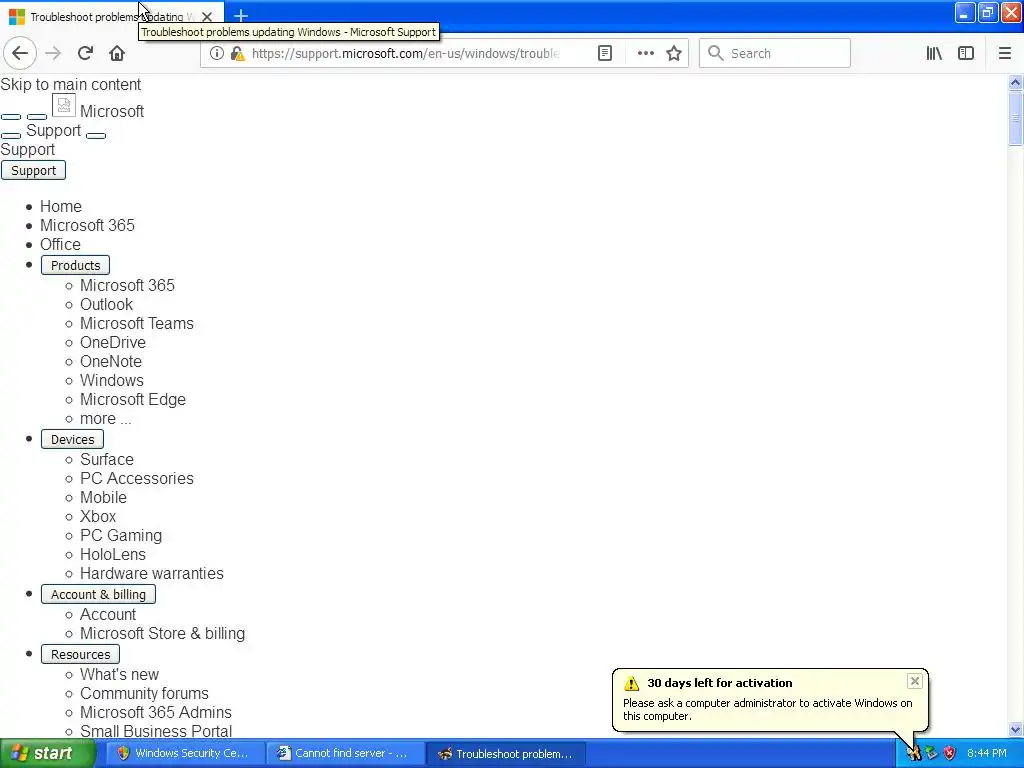
Task: Click the URL address field
Action: [405, 54]
